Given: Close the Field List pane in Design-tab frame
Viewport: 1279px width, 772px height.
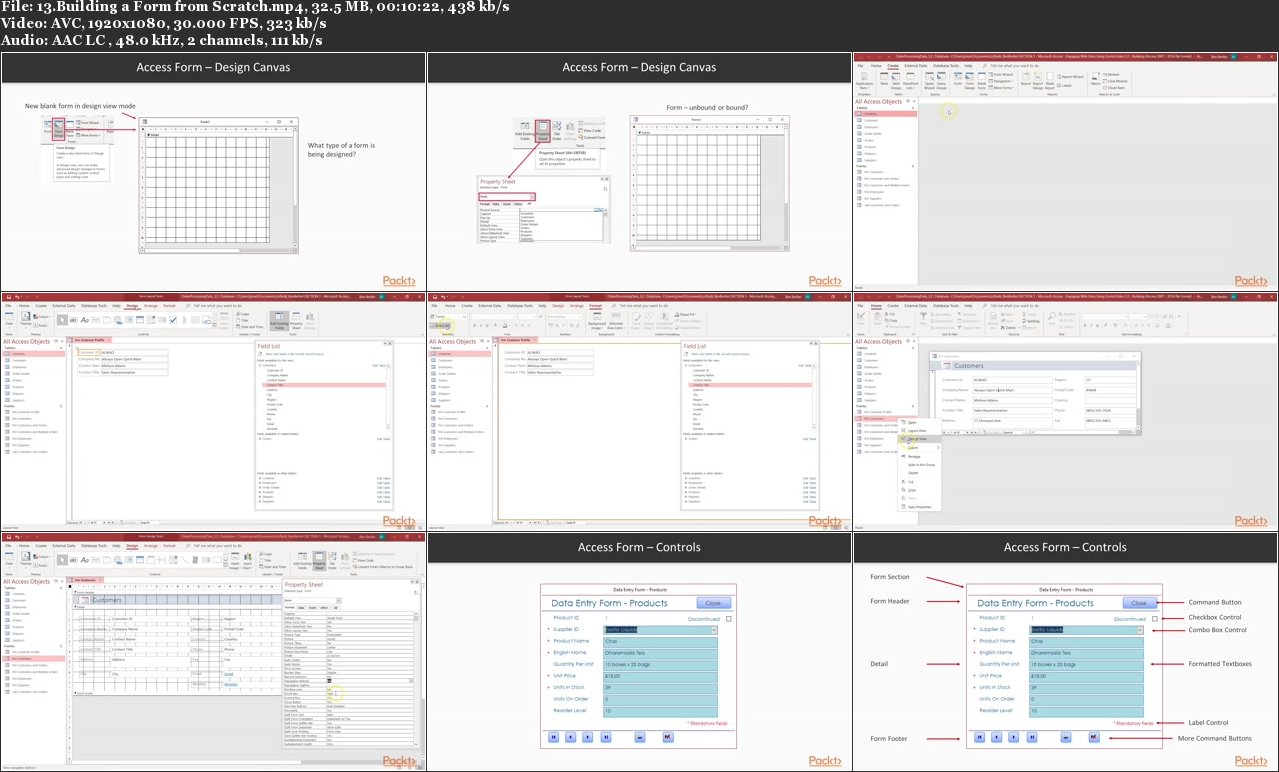Looking at the screenshot, I should pos(390,343).
